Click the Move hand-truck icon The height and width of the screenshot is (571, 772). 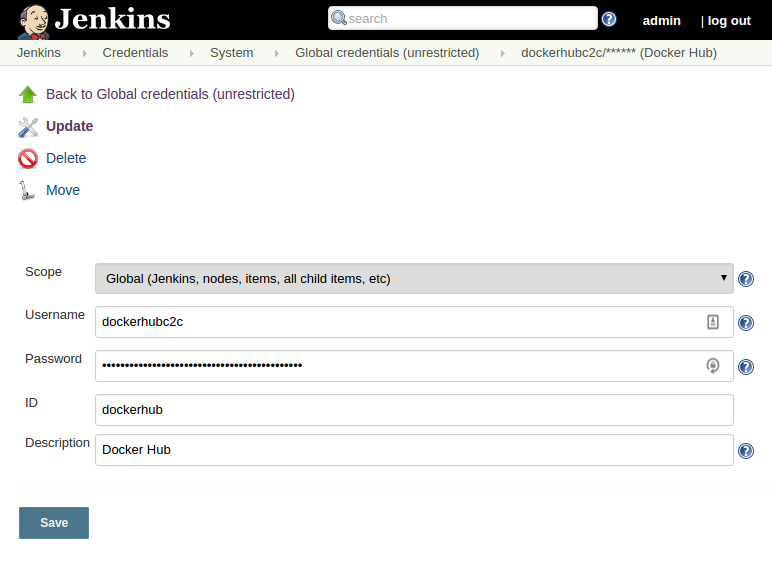pos(28,191)
